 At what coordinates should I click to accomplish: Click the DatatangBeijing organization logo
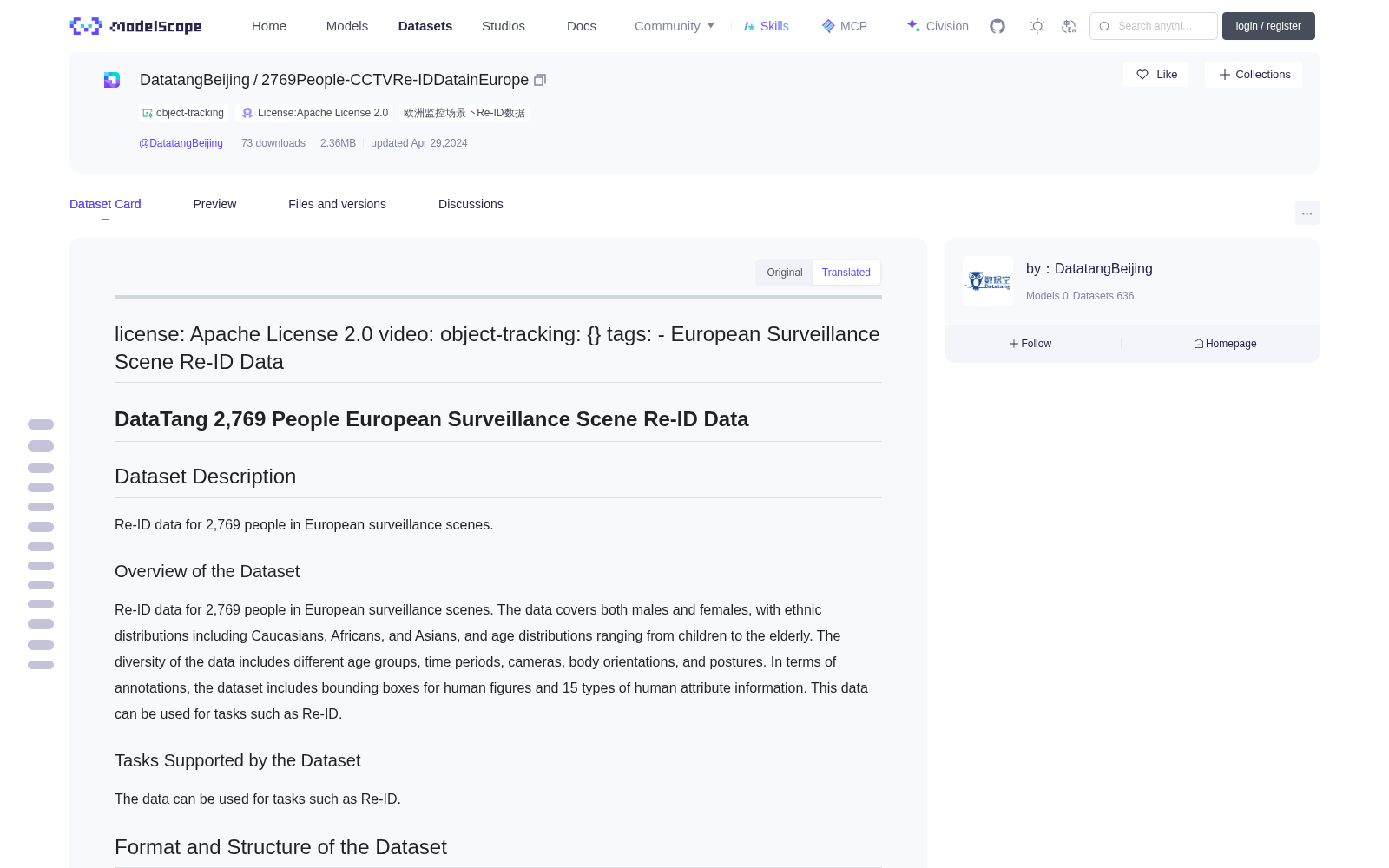point(988,281)
